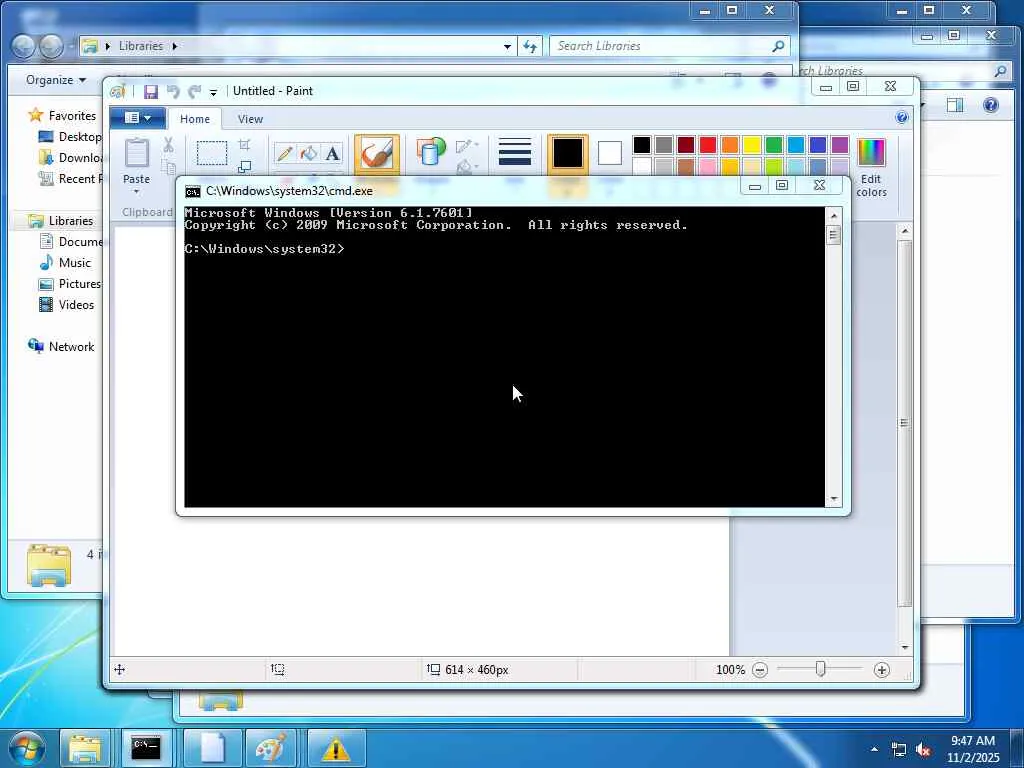1024x768 pixels.
Task: Select Color 1 black swatch in Paint
Action: [568, 154]
